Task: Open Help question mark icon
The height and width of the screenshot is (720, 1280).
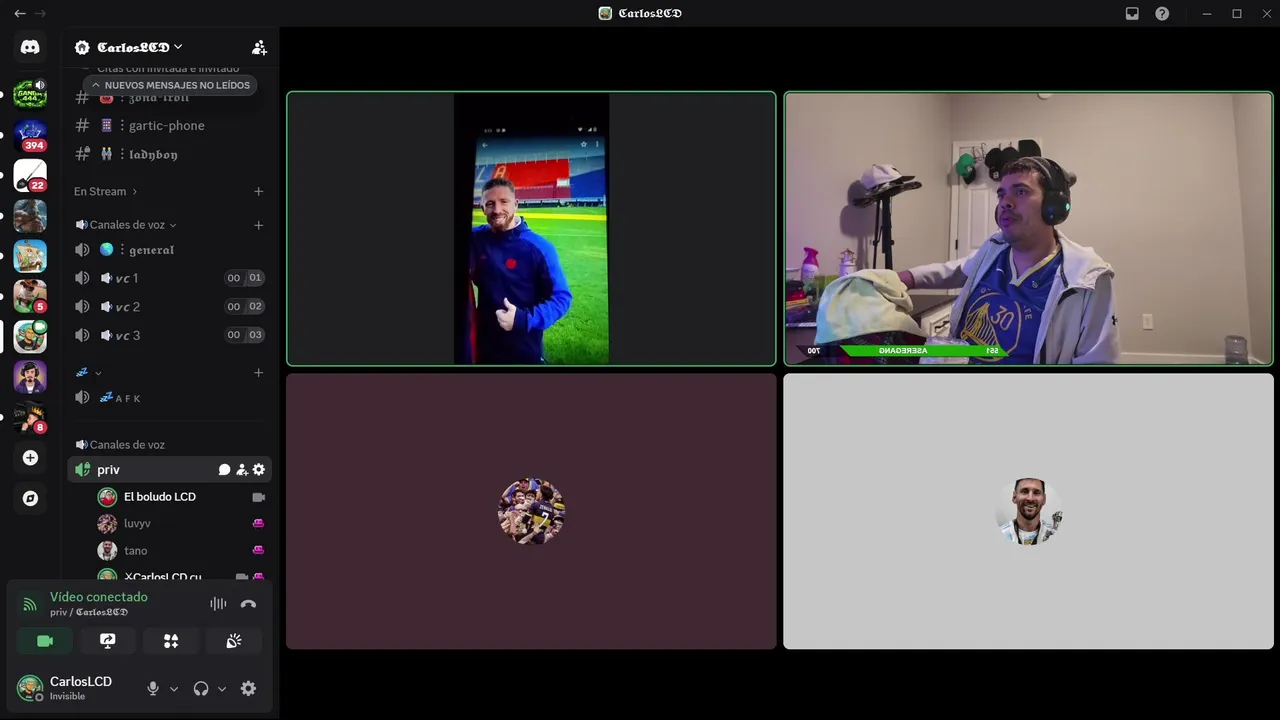Action: 1162,13
